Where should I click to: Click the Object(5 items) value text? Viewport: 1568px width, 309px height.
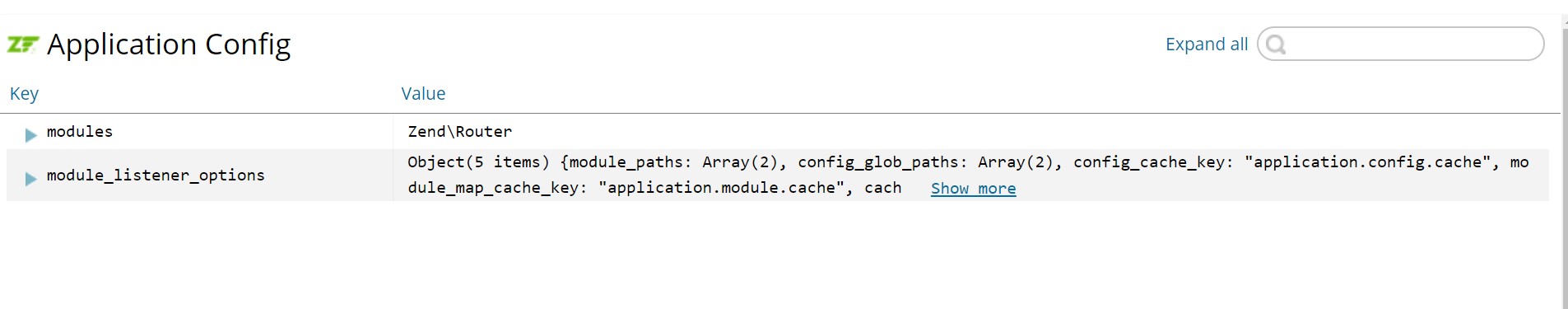click(x=478, y=162)
